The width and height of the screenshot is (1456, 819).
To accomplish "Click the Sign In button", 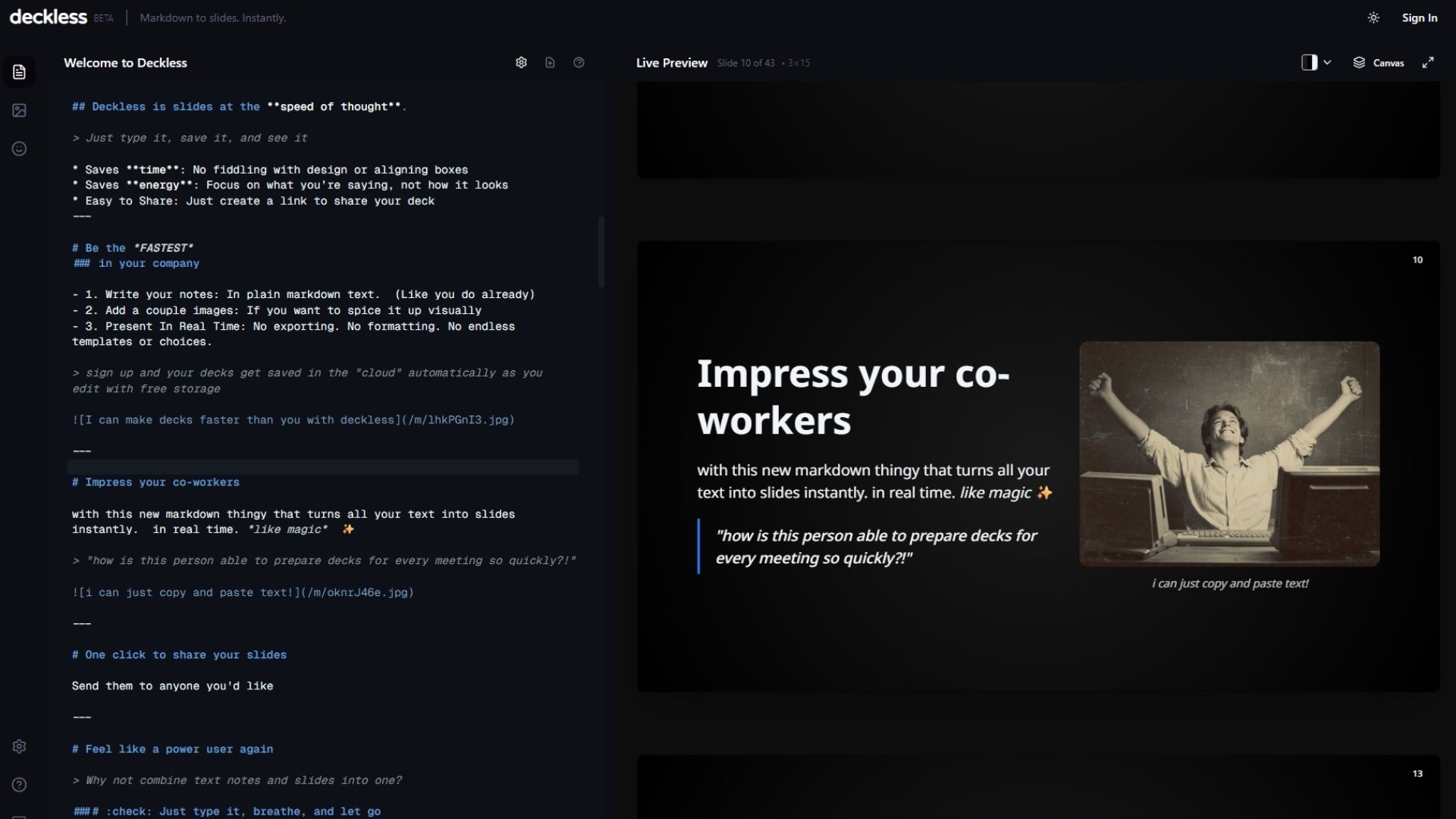I will tap(1419, 18).
